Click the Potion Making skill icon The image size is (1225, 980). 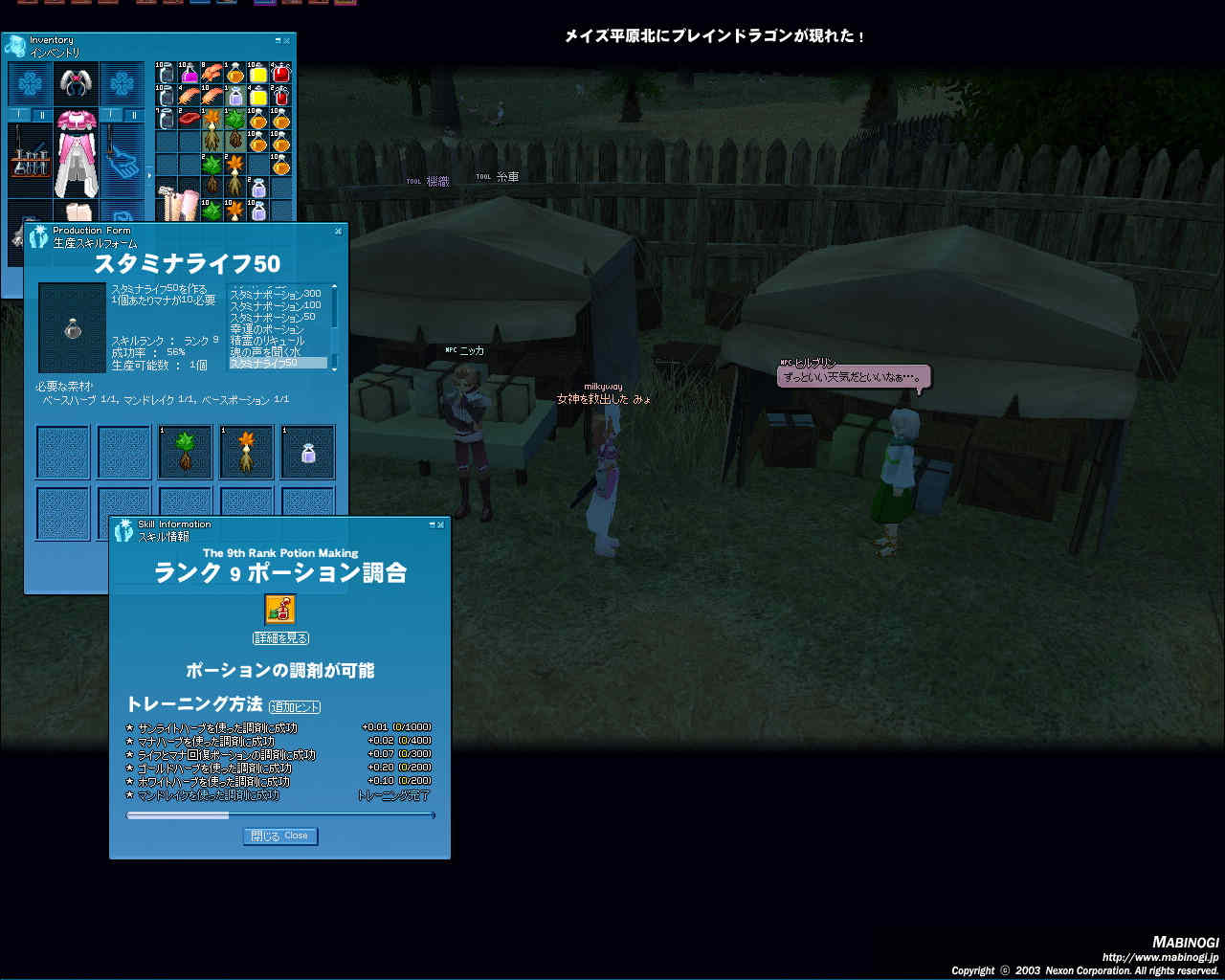tap(280, 610)
